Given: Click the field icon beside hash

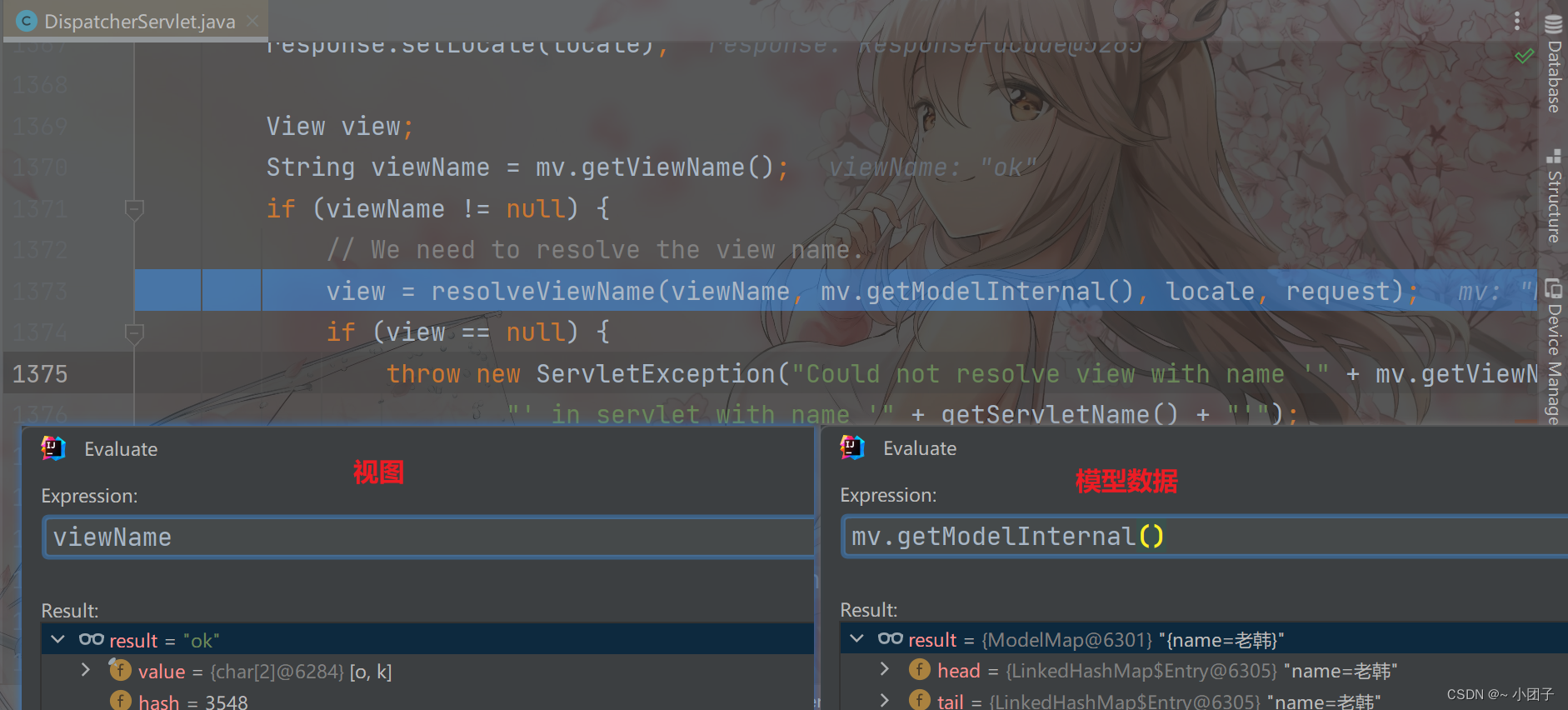Looking at the screenshot, I should point(121,701).
